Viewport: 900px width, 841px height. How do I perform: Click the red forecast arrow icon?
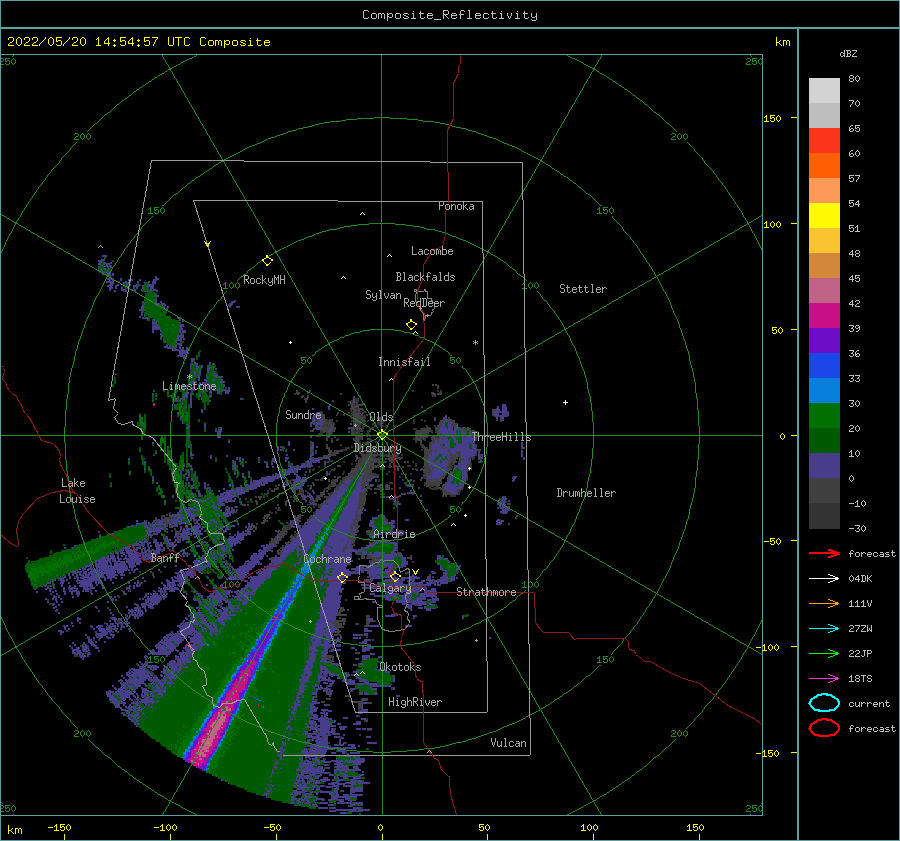(x=824, y=553)
